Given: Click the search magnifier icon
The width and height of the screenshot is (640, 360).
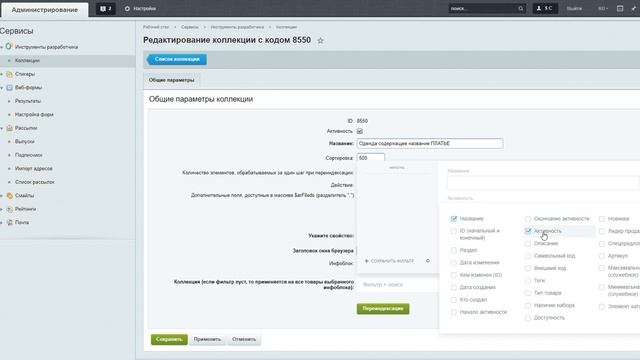Looking at the screenshot, I should 520,9.
